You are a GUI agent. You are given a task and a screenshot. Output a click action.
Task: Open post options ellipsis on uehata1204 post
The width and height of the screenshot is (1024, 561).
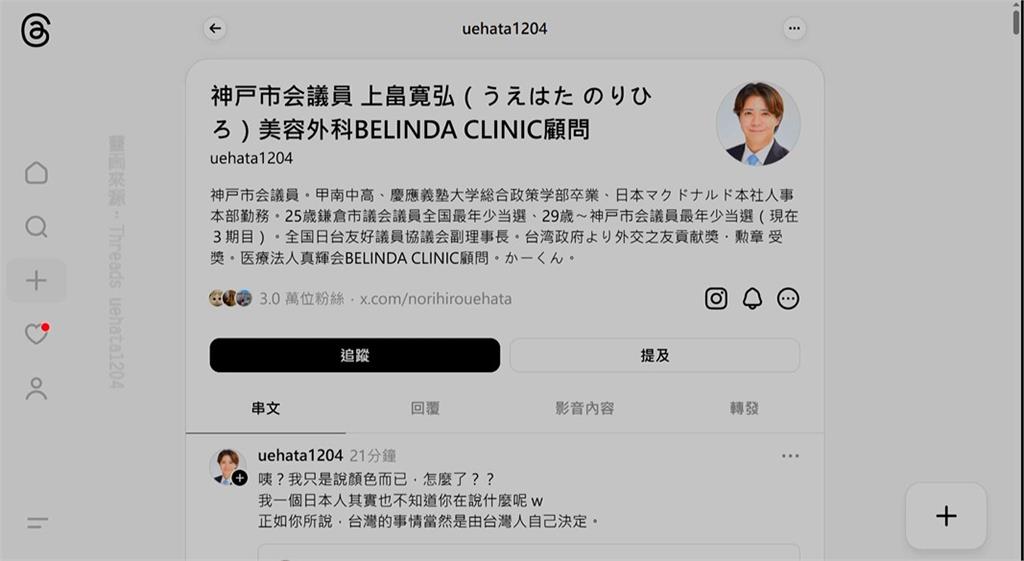[x=790, y=456]
